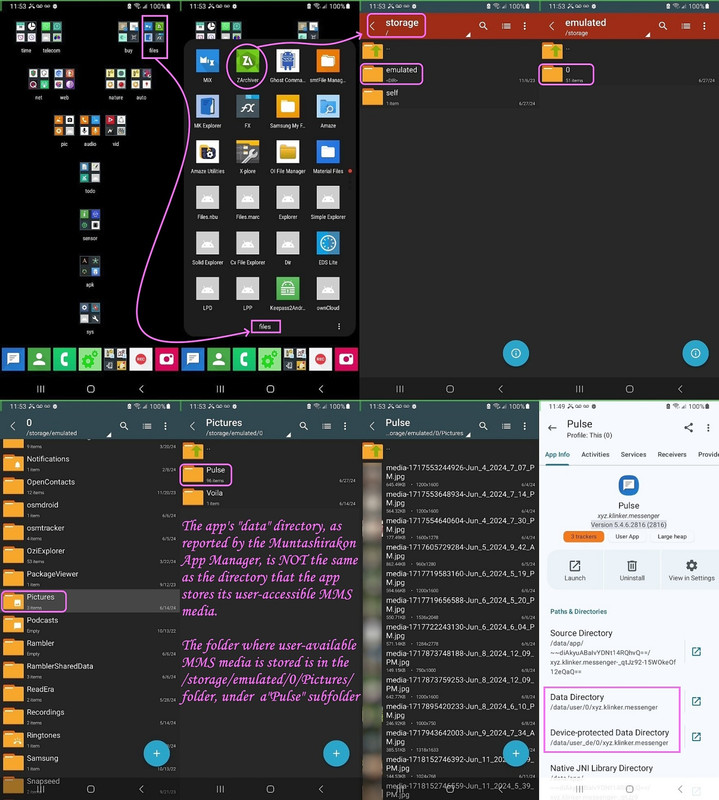Switch to Activities tab

click(x=595, y=454)
